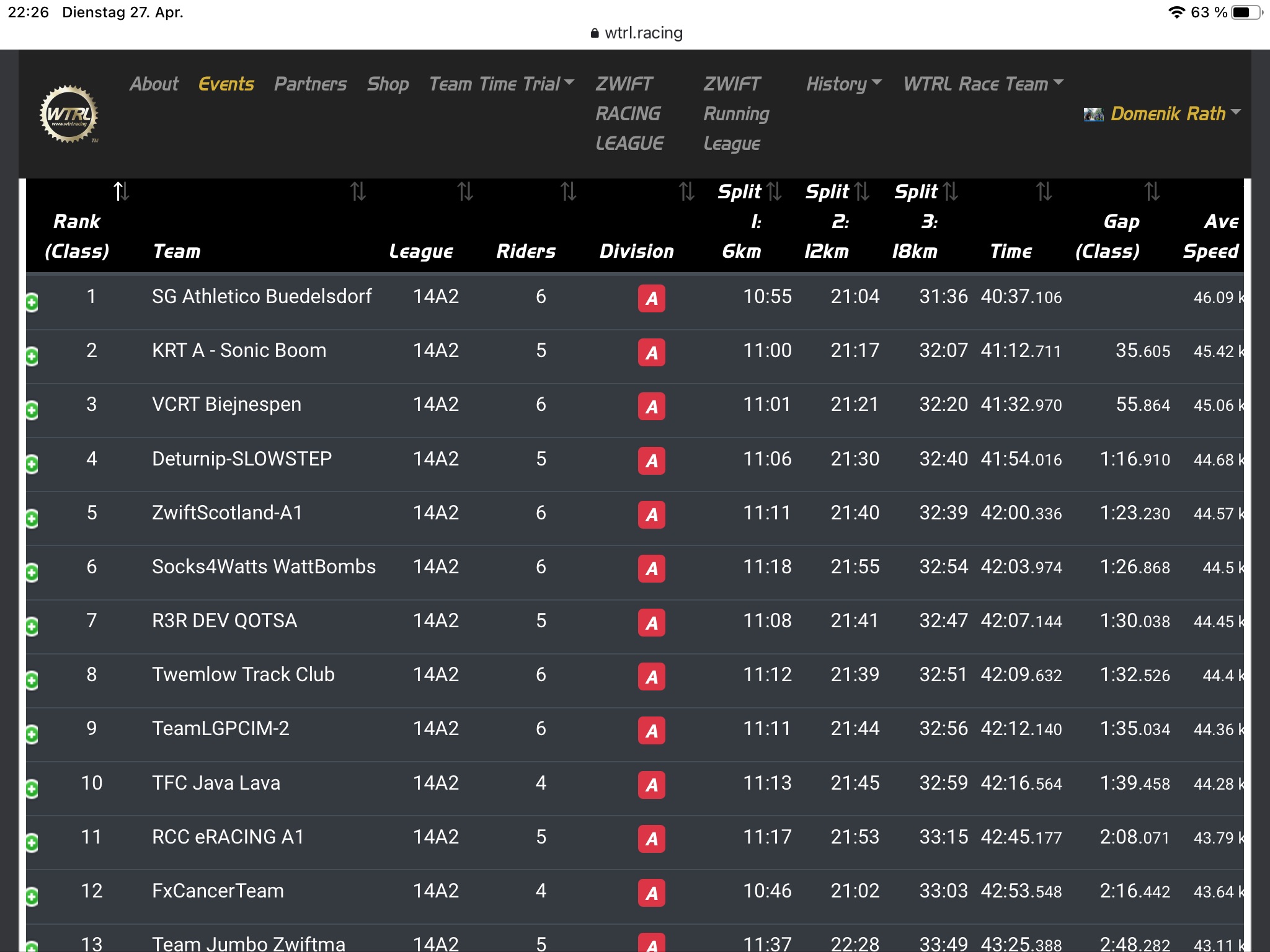Expand row details for Twemlow Track Club
Viewport: 1270px width, 952px height.
(32, 681)
